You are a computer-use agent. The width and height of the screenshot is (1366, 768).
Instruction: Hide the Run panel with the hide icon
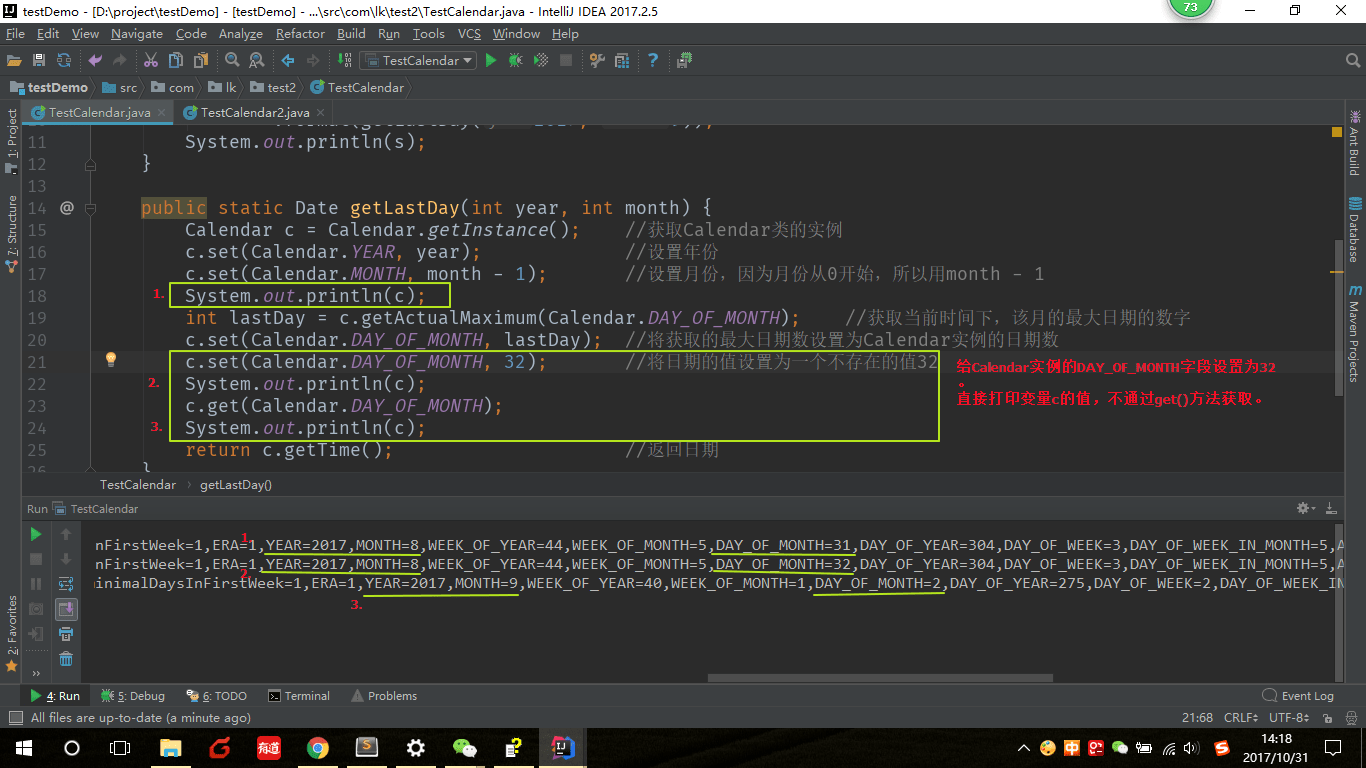click(1332, 508)
